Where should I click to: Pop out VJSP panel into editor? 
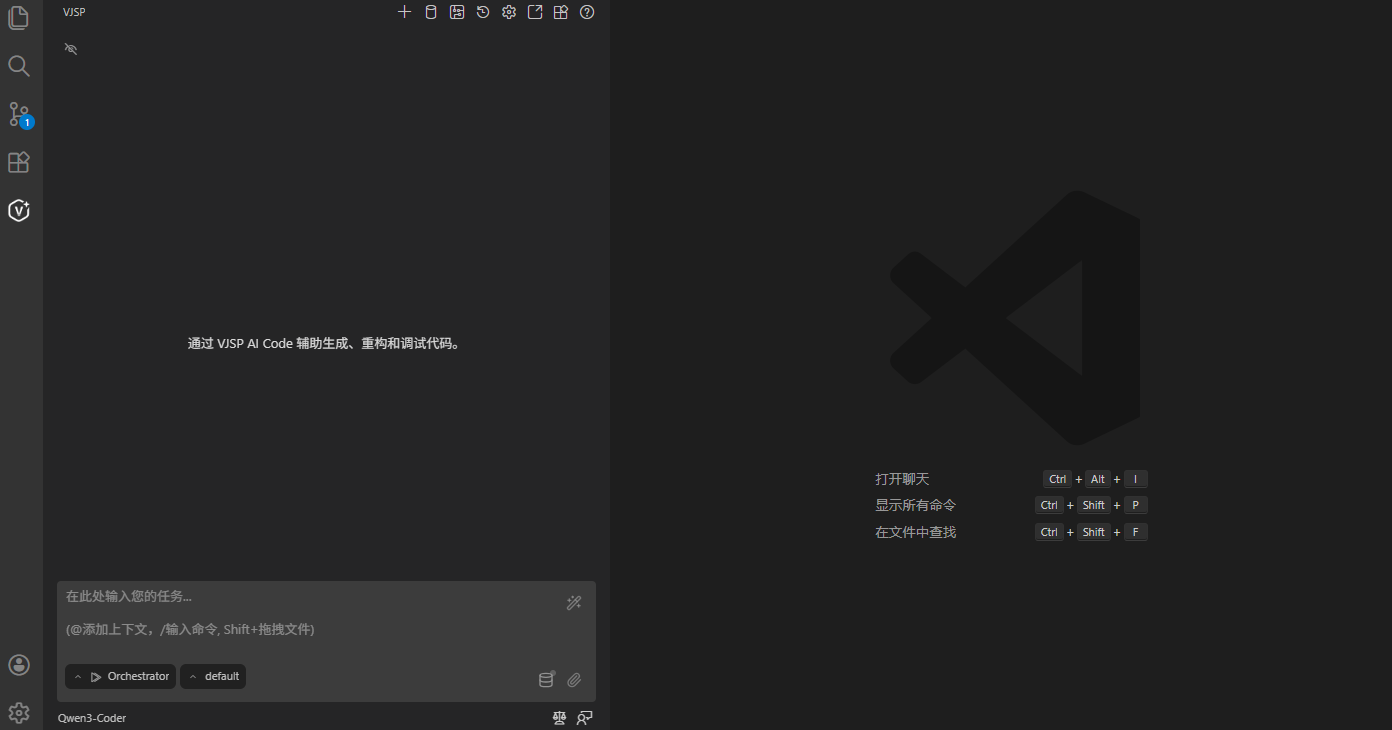click(535, 12)
